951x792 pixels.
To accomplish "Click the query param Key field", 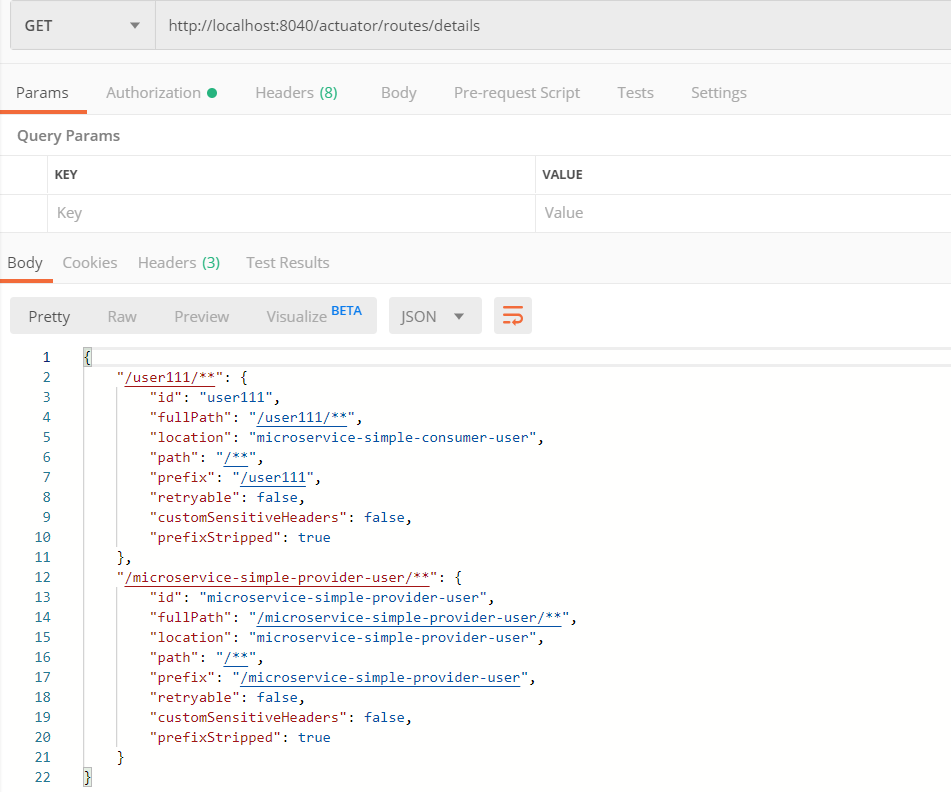I will (291, 213).
